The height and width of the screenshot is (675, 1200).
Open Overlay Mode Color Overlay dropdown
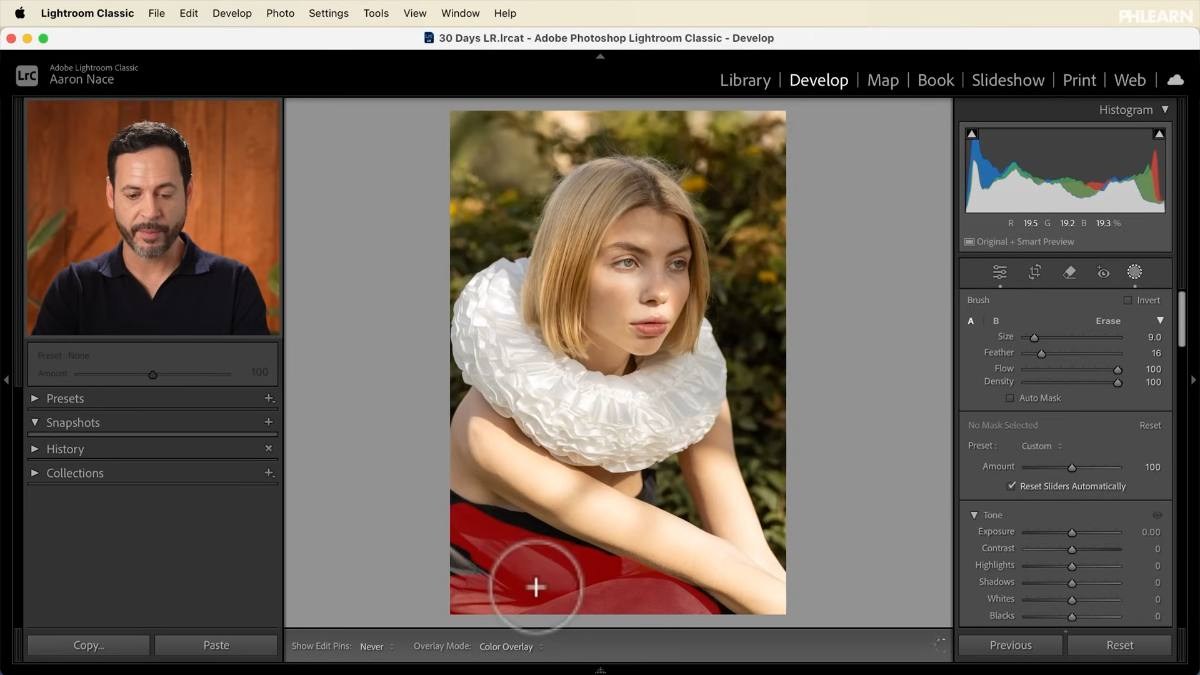pyautogui.click(x=511, y=647)
